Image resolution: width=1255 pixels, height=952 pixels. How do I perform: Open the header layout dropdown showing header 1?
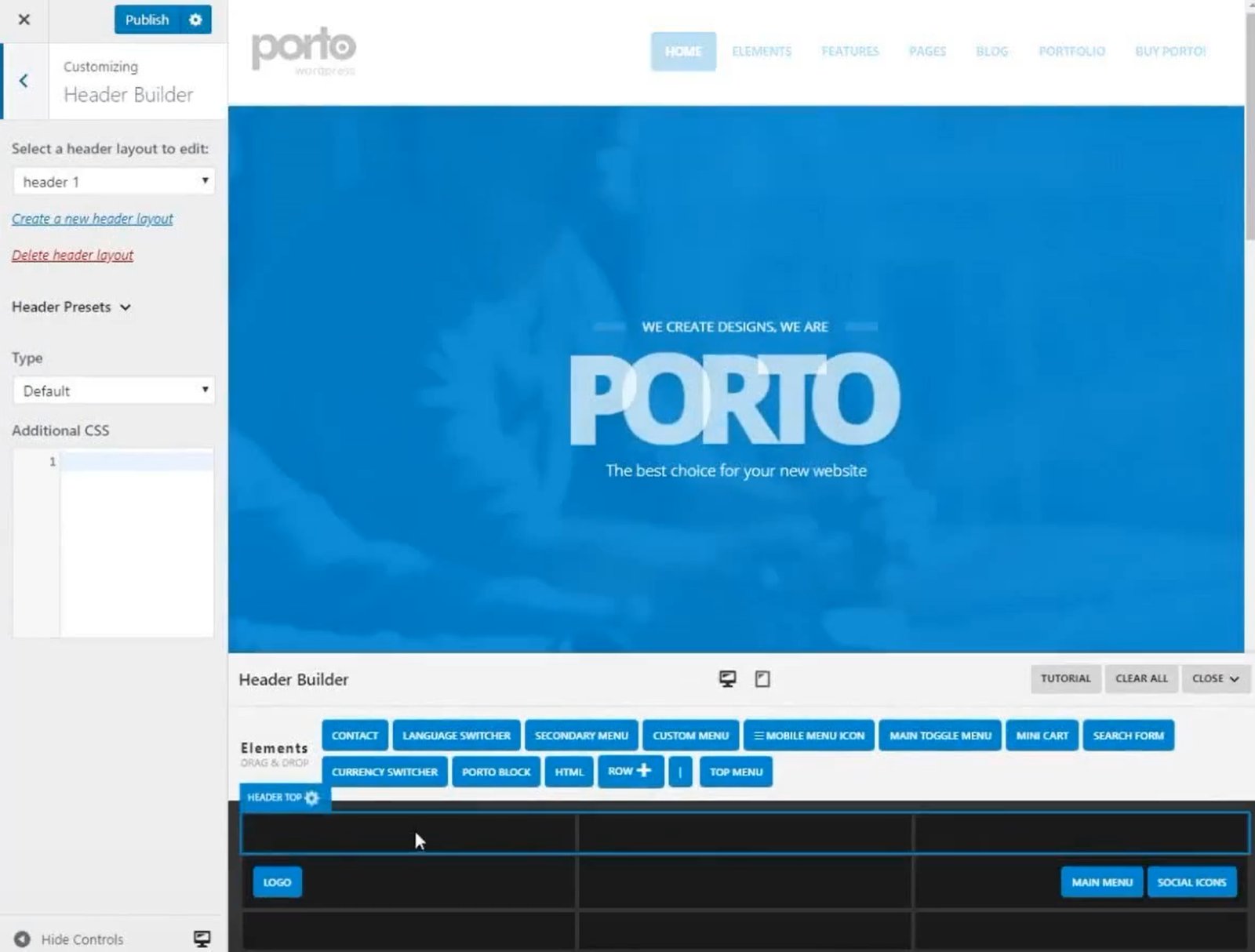tap(114, 181)
